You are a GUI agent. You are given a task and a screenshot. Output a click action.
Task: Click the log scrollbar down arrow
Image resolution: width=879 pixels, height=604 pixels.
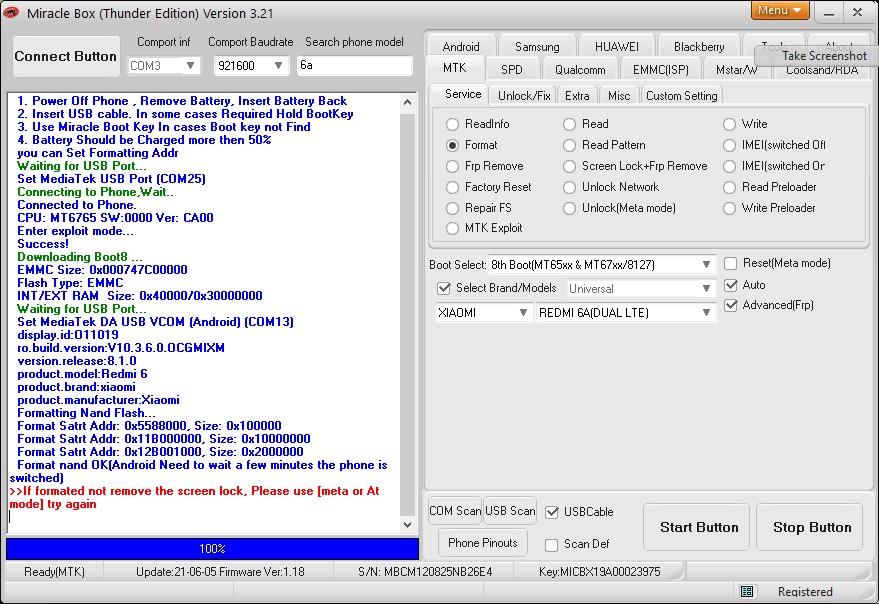408,525
